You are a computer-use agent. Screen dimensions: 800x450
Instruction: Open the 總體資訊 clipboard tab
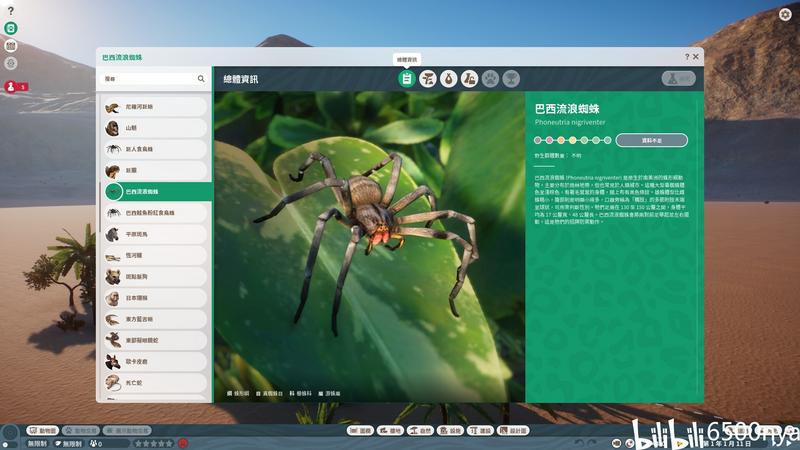coord(407,79)
